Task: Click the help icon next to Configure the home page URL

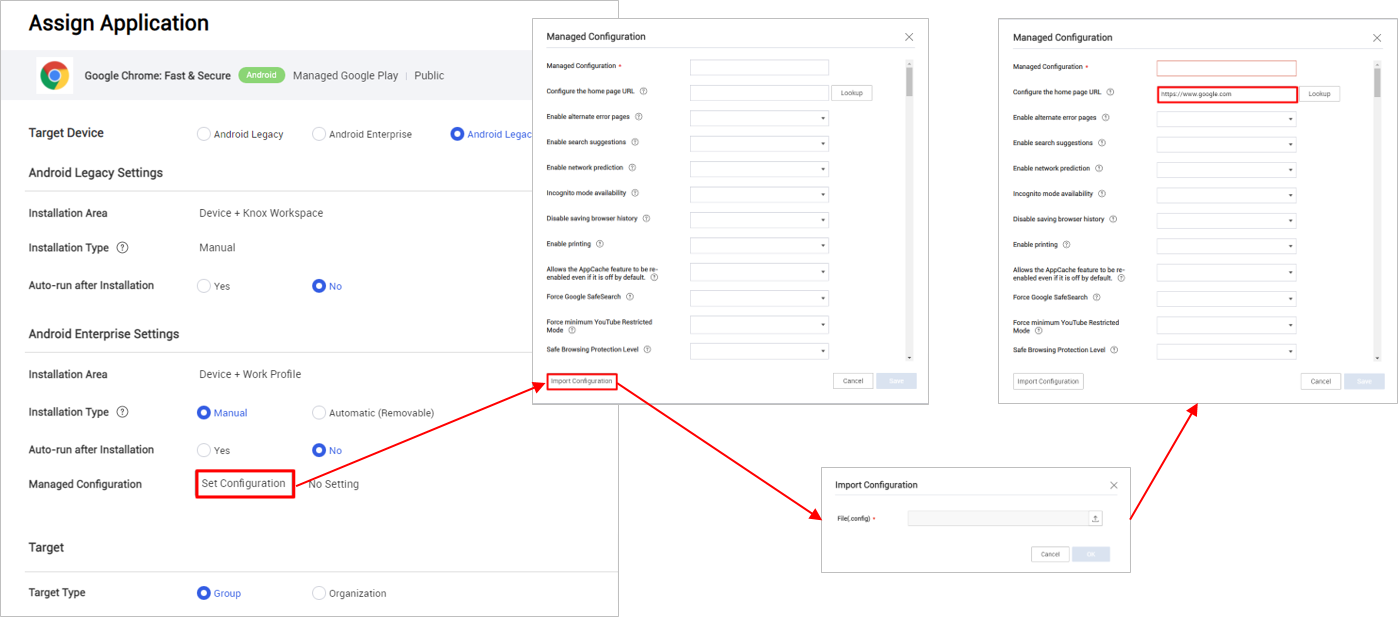Action: pyautogui.click(x=643, y=93)
